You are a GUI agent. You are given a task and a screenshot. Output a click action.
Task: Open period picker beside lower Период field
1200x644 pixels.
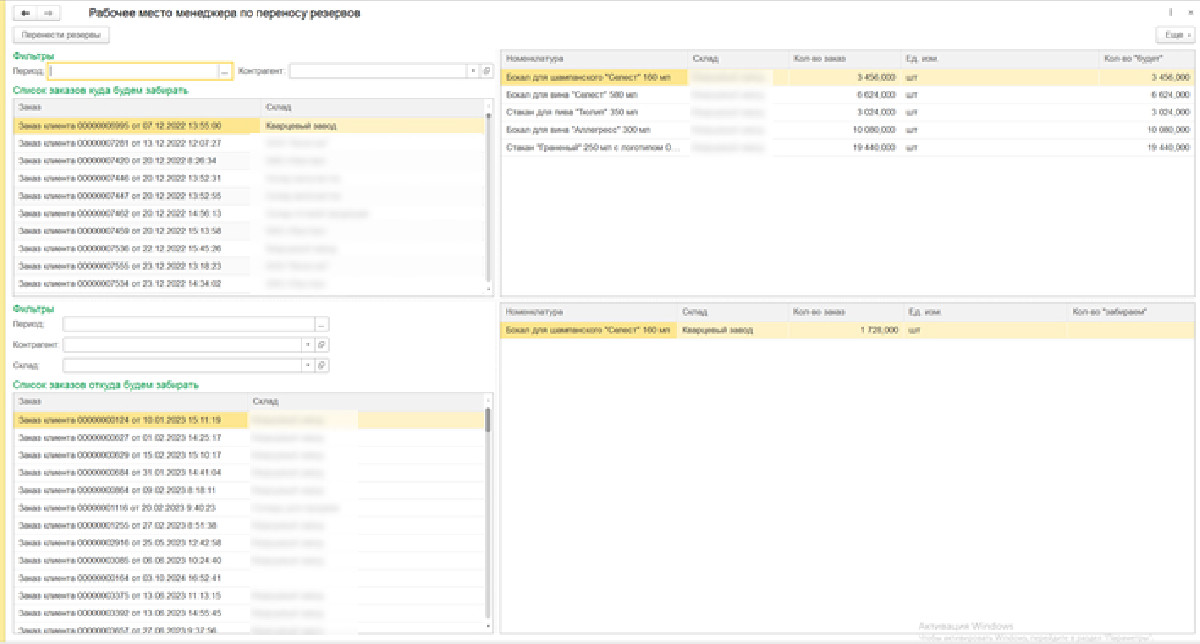322,325
